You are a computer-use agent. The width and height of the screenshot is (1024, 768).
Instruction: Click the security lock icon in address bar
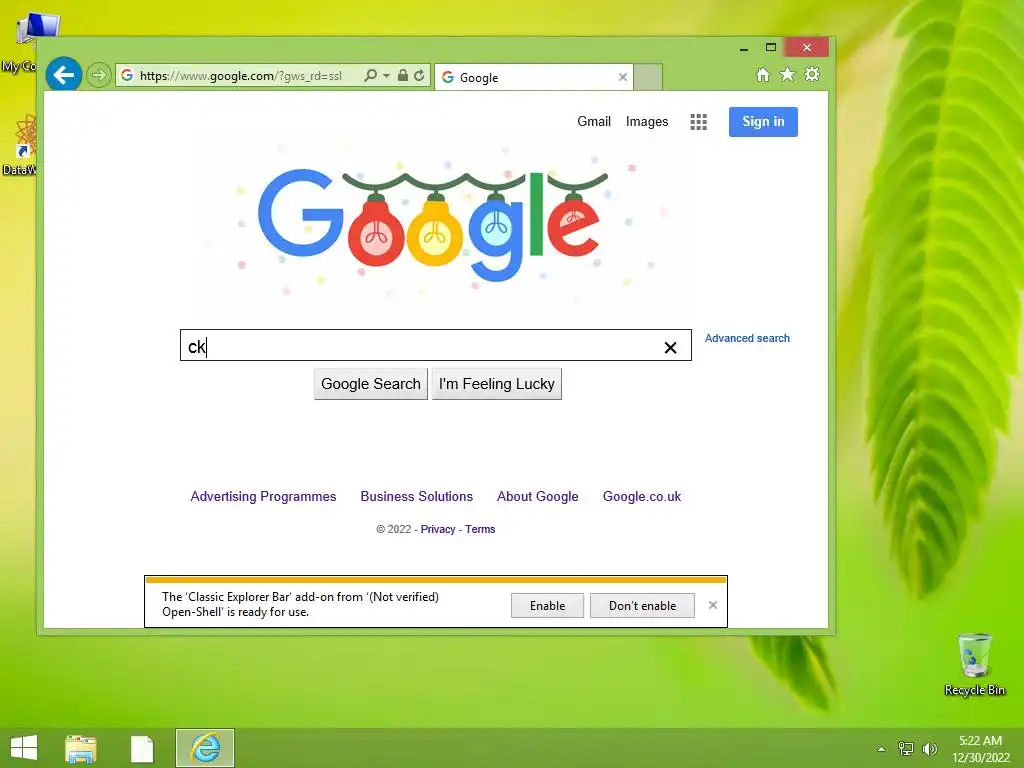pyautogui.click(x=403, y=76)
